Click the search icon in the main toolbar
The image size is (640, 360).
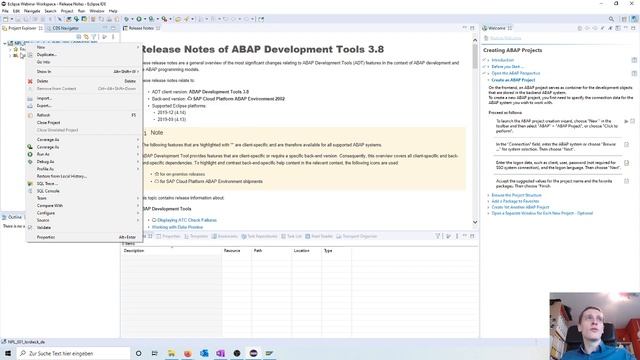tap(611, 19)
